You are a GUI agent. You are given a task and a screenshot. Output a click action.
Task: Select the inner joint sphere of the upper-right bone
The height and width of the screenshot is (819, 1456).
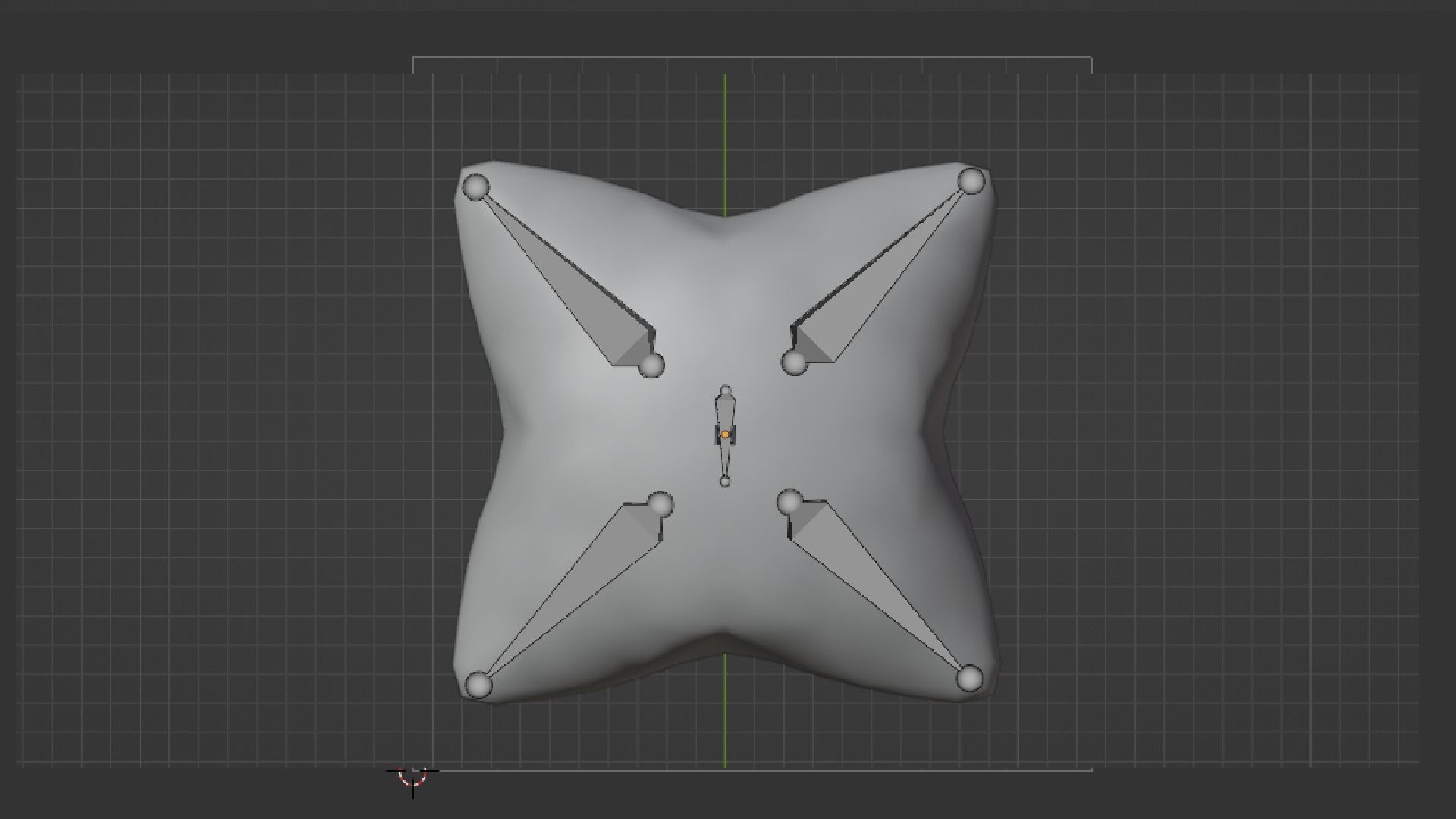click(x=794, y=362)
